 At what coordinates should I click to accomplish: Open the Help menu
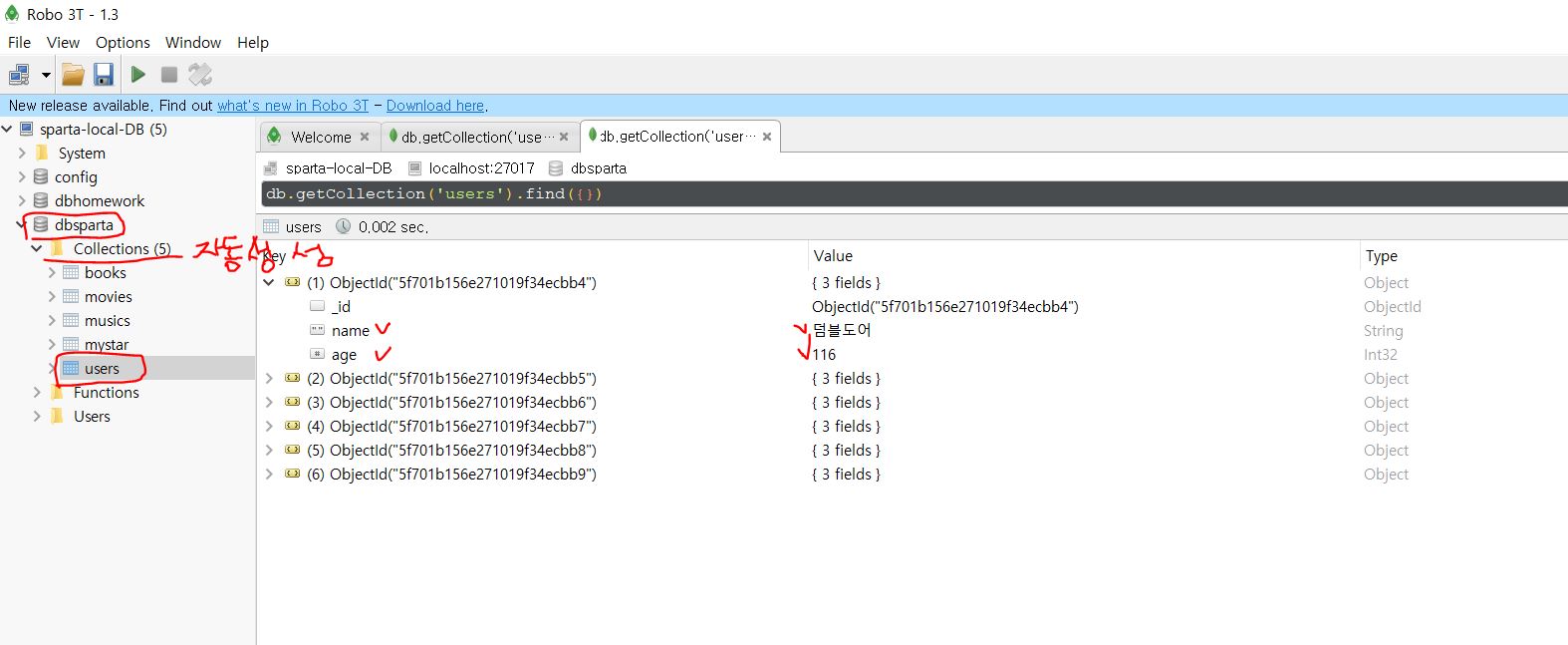(253, 42)
